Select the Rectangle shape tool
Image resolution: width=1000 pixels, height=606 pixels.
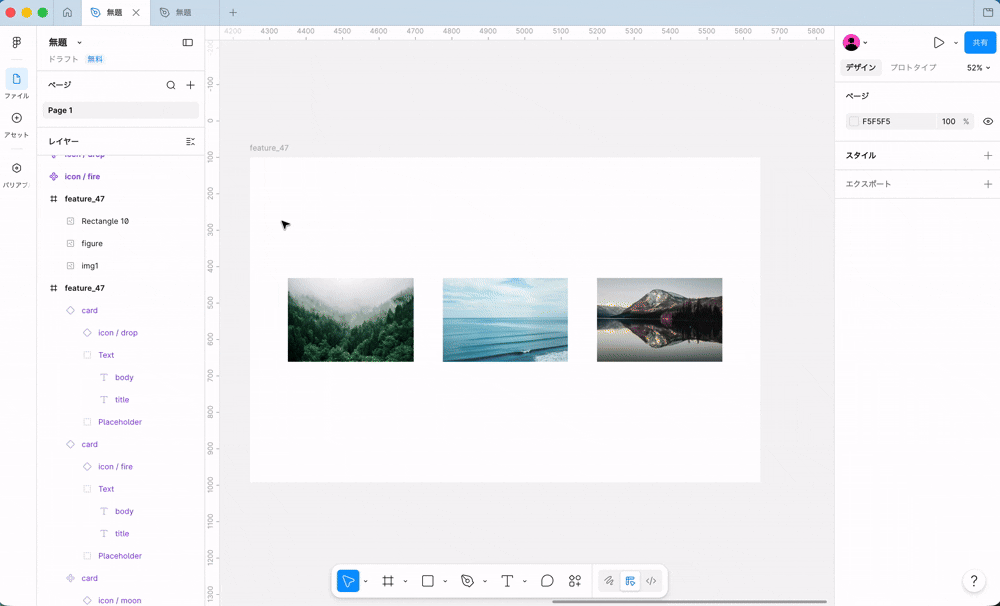tap(428, 580)
